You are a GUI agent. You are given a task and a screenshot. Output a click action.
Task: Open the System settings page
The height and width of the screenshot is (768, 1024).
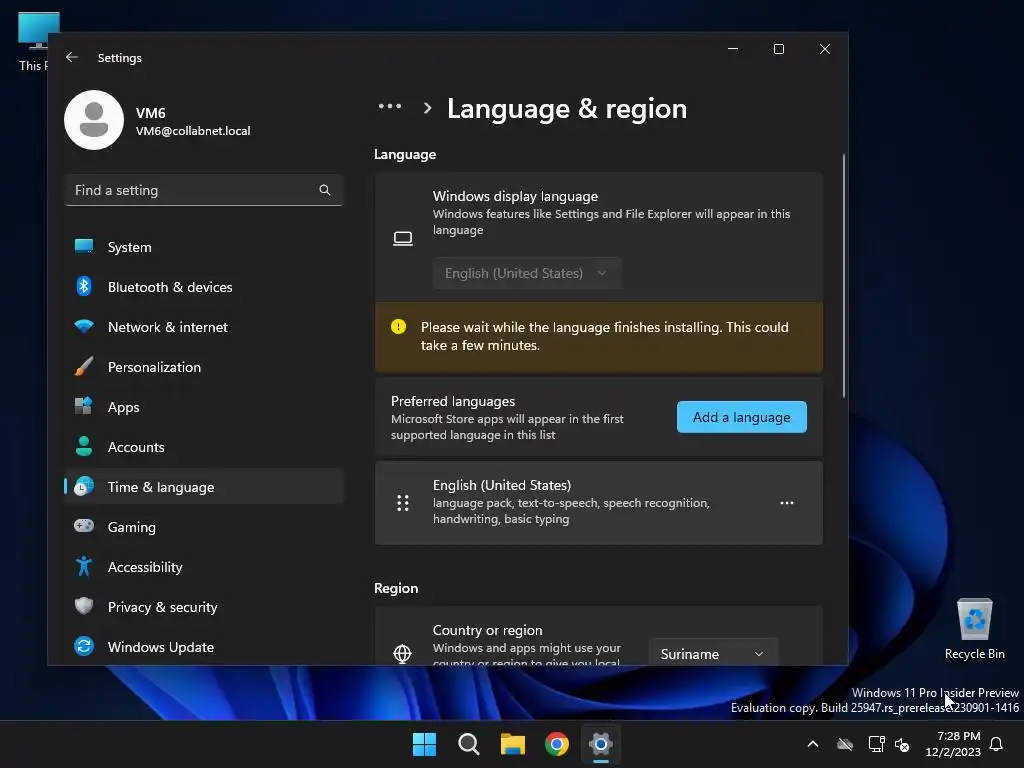point(204,247)
